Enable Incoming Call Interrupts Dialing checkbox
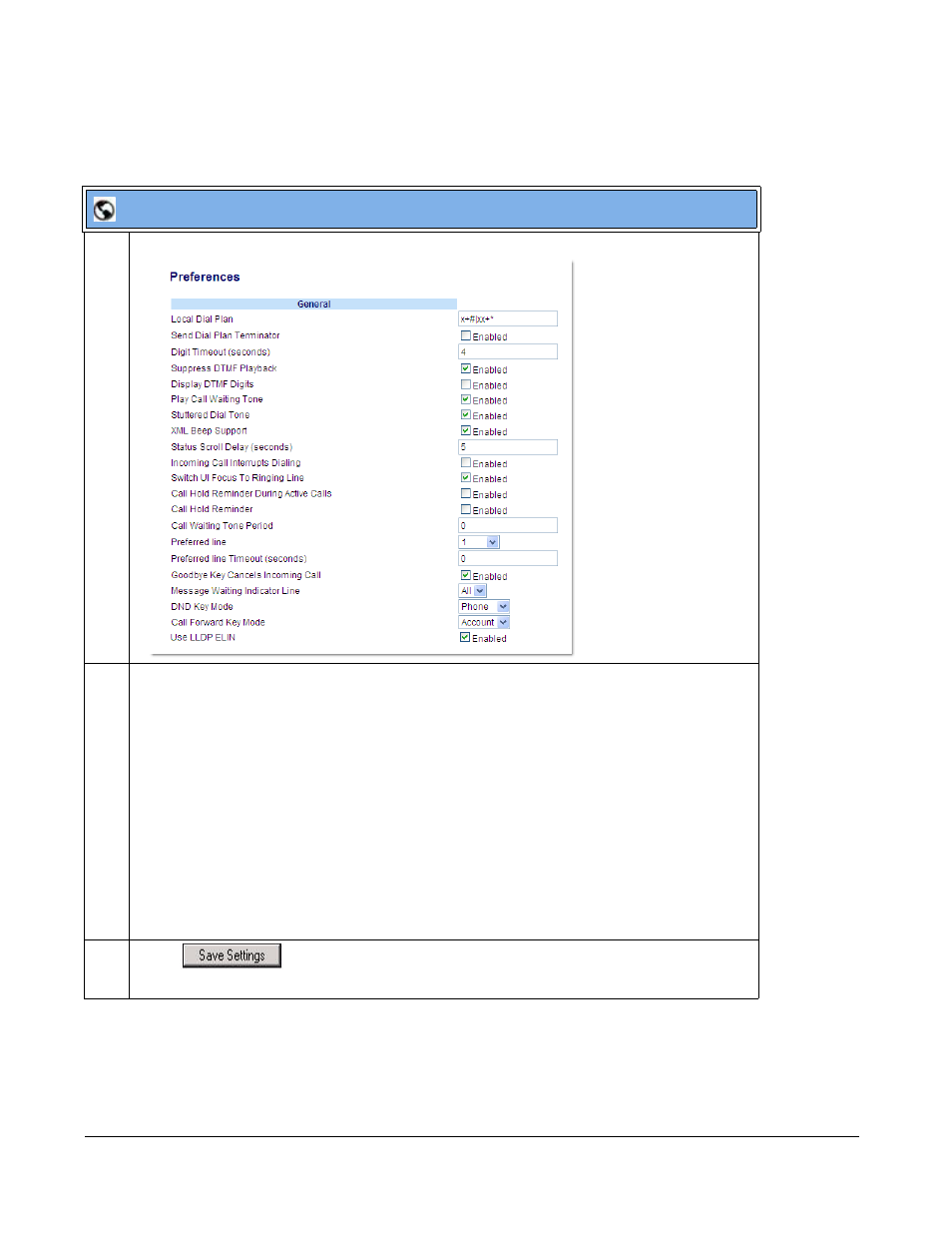Viewport: 952px width, 1233px height. [x=465, y=462]
